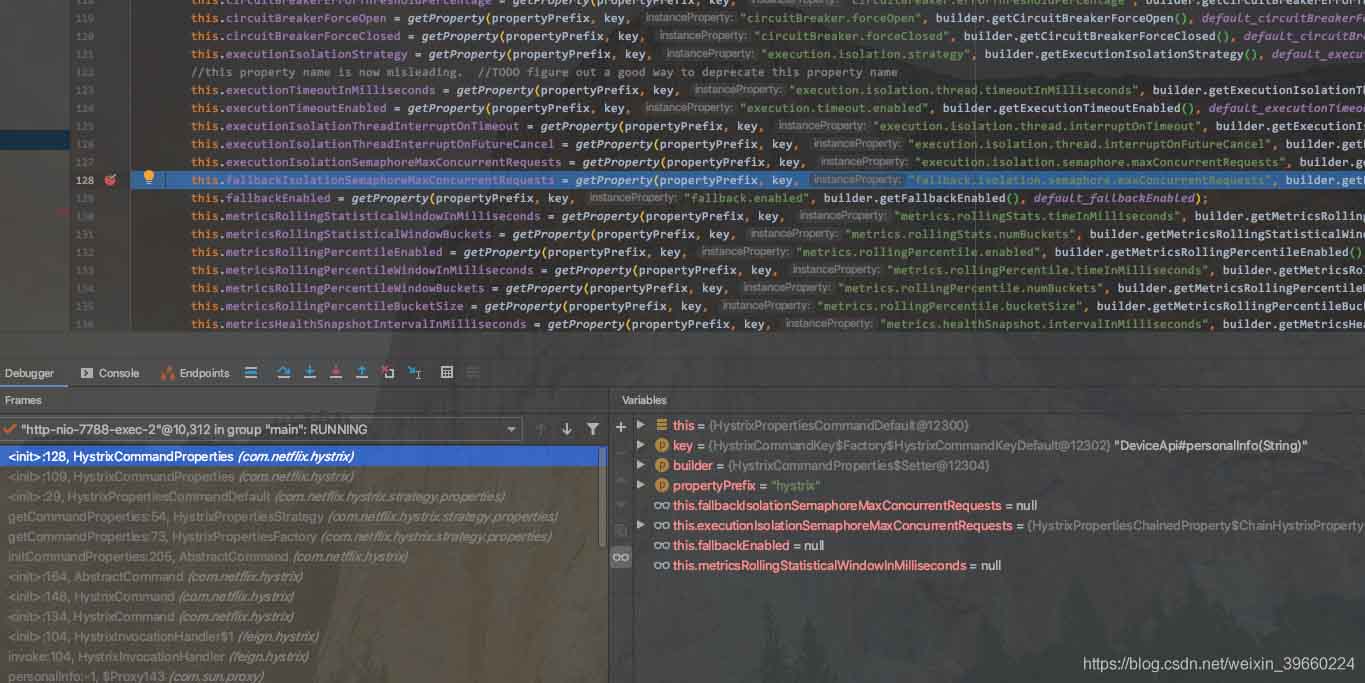Expand the 'propertyPrefix' variable node
Screen dimensions: 1365x683
click(x=641, y=485)
